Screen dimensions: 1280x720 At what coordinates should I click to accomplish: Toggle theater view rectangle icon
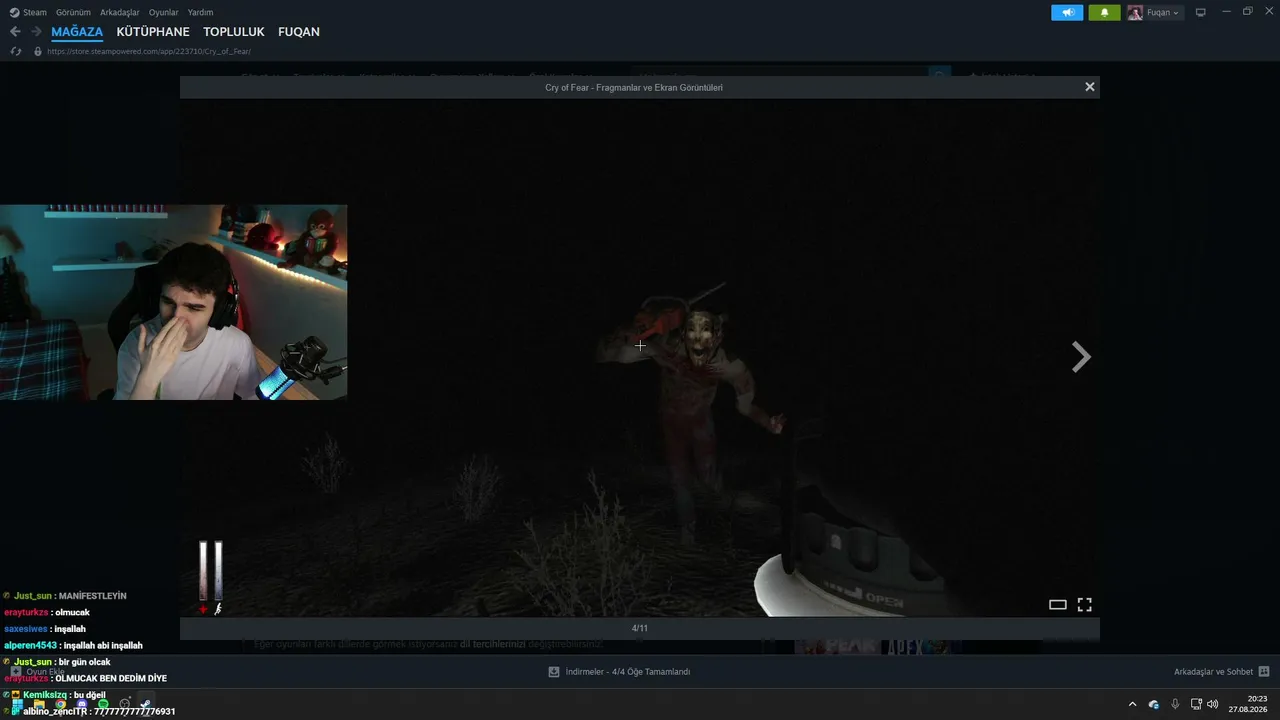tap(1058, 605)
